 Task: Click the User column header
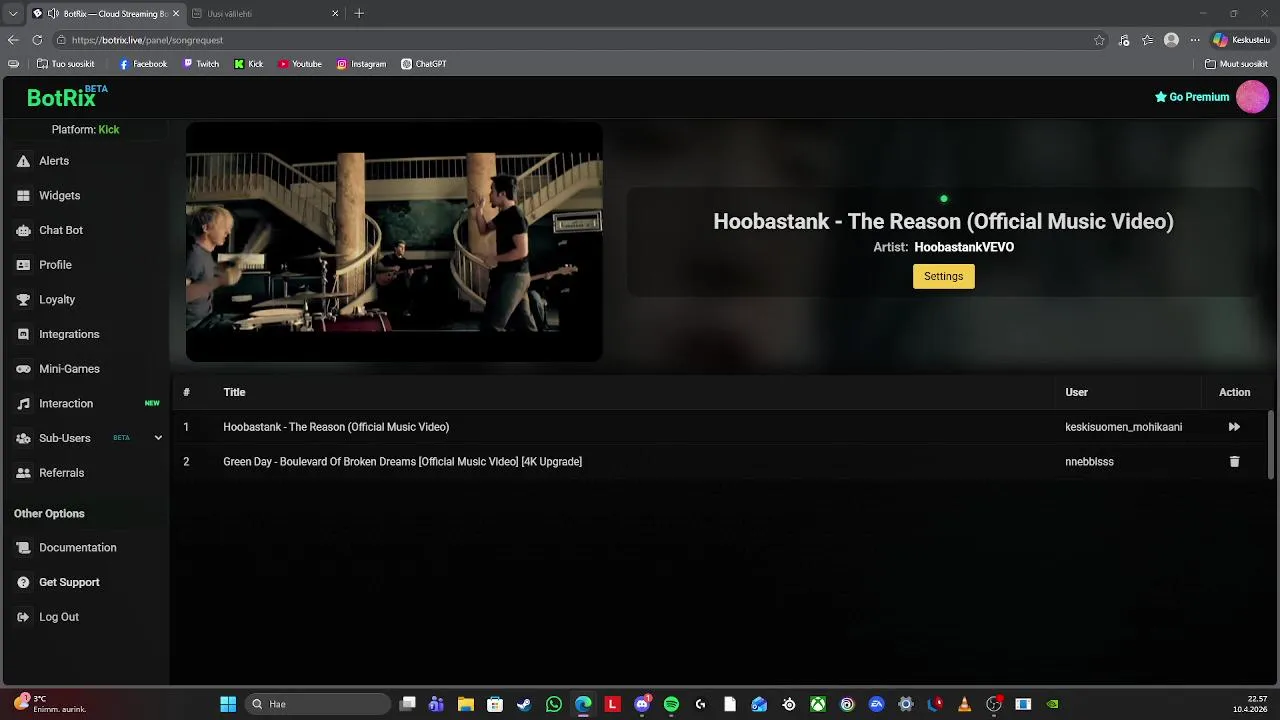(1076, 392)
